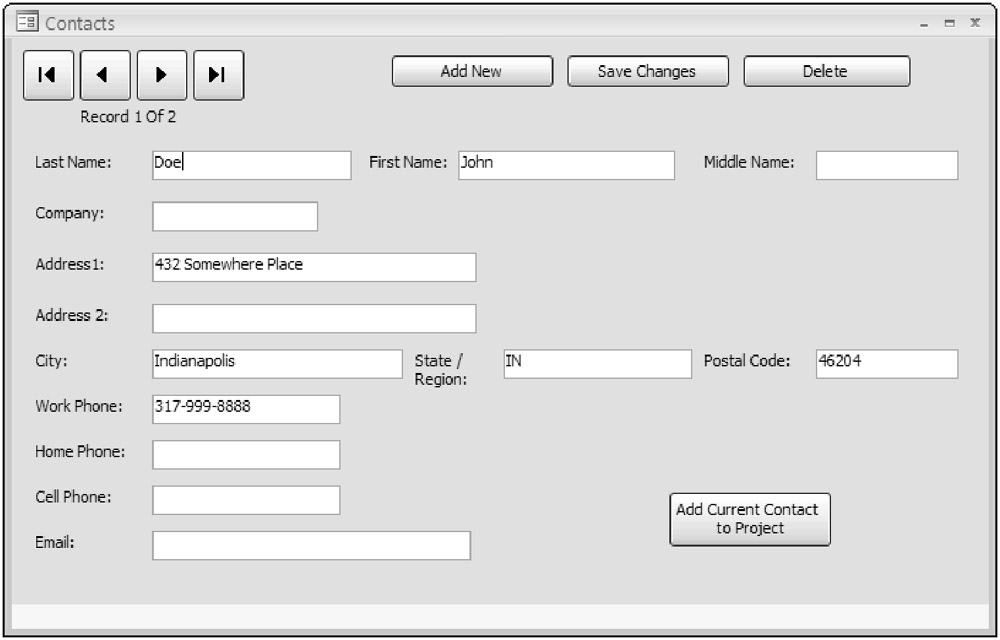
Task: Click the empty Company field
Action: tap(234, 216)
